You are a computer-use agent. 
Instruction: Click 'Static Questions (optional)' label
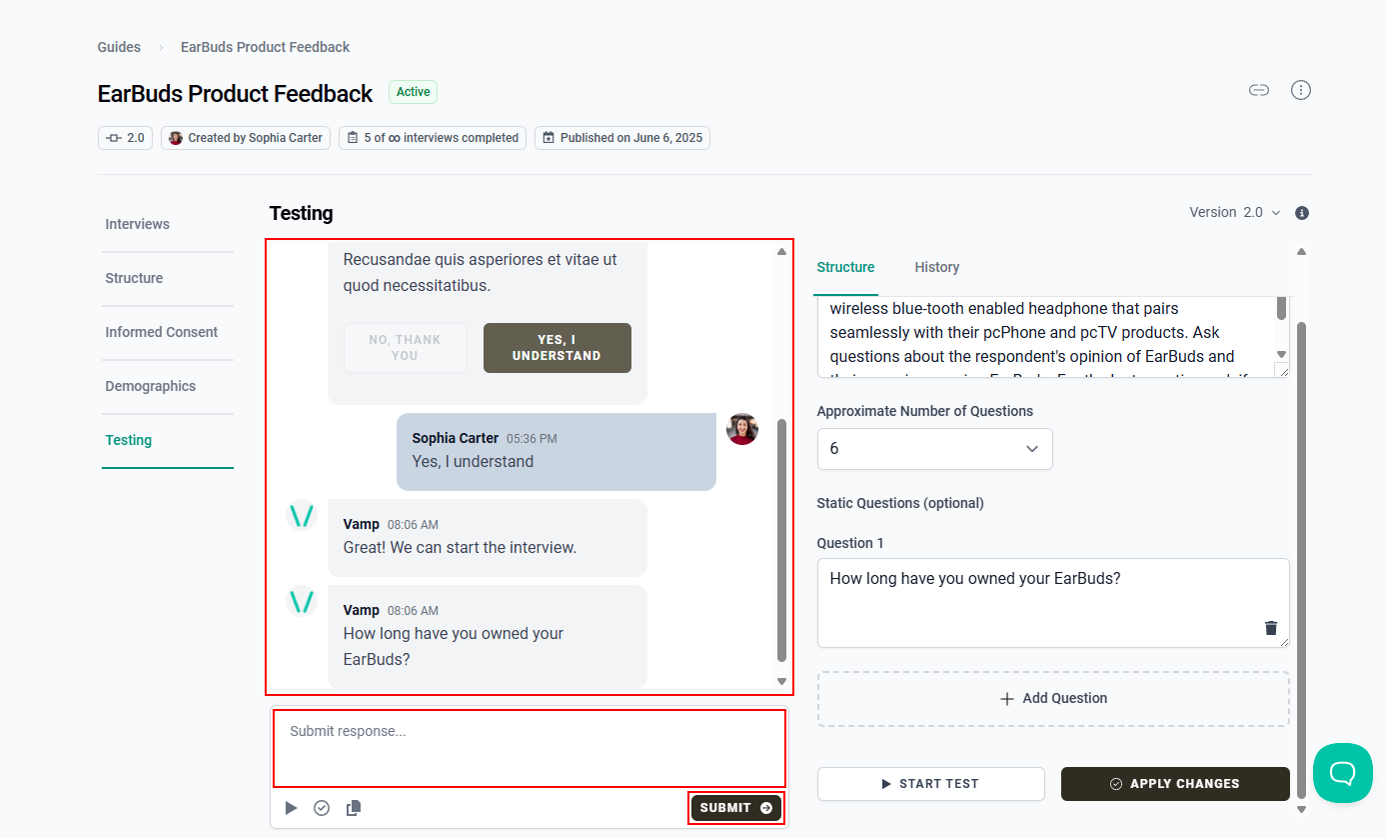point(900,503)
